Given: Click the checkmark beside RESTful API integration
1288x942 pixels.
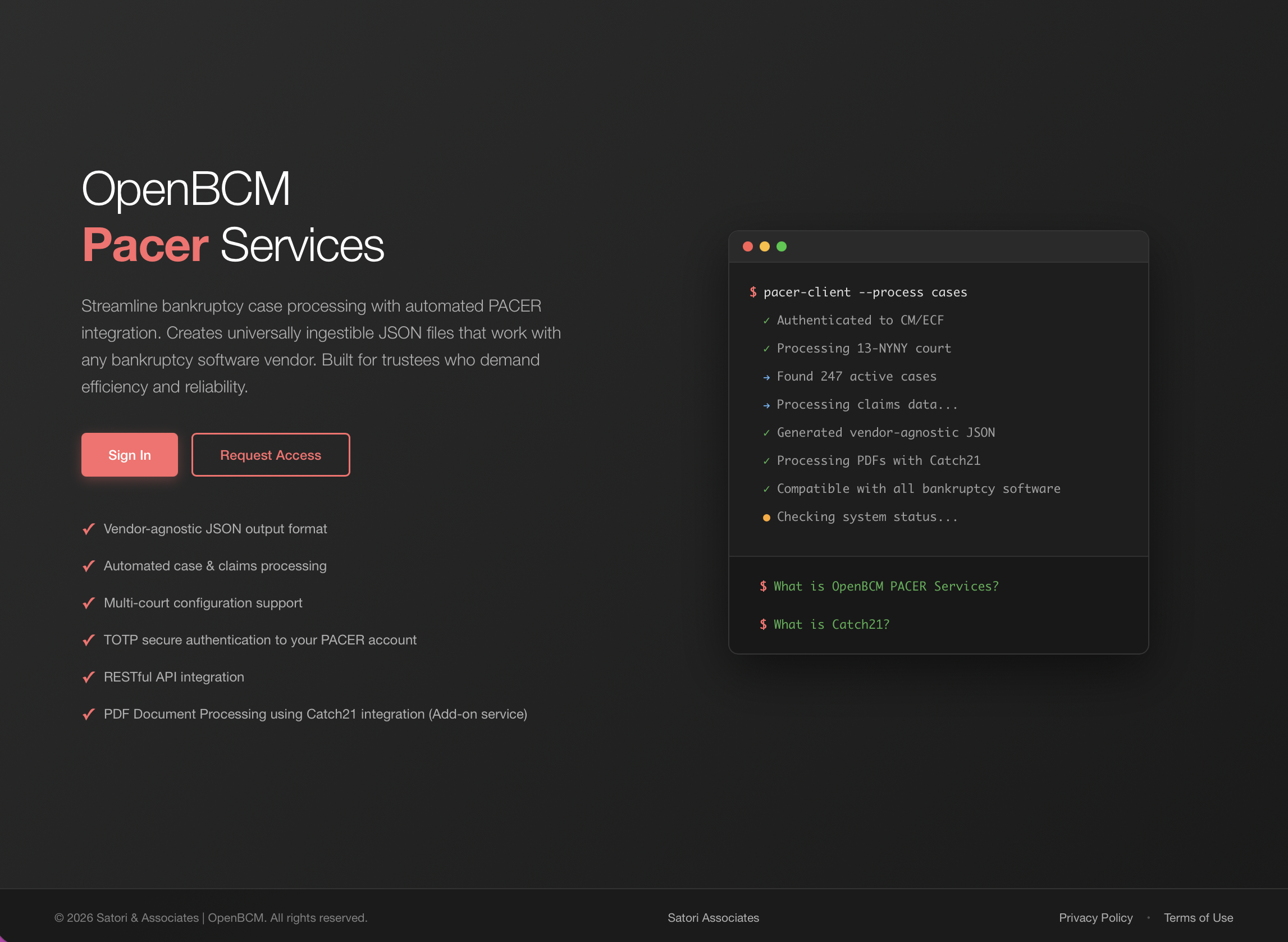Looking at the screenshot, I should coord(88,678).
